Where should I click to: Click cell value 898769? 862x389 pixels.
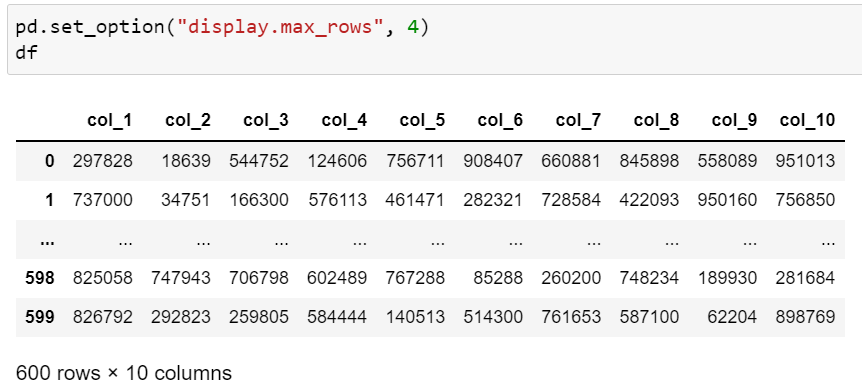click(805, 317)
